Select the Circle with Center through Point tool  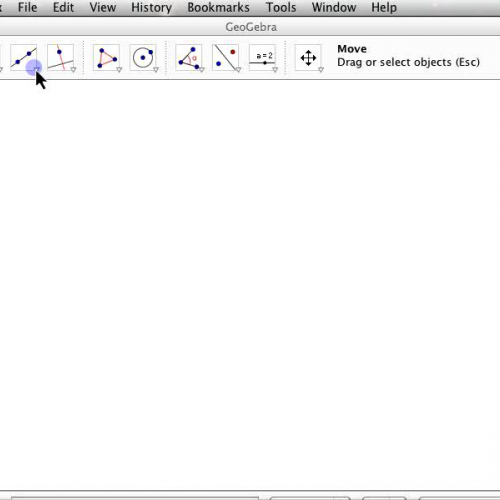point(143,57)
